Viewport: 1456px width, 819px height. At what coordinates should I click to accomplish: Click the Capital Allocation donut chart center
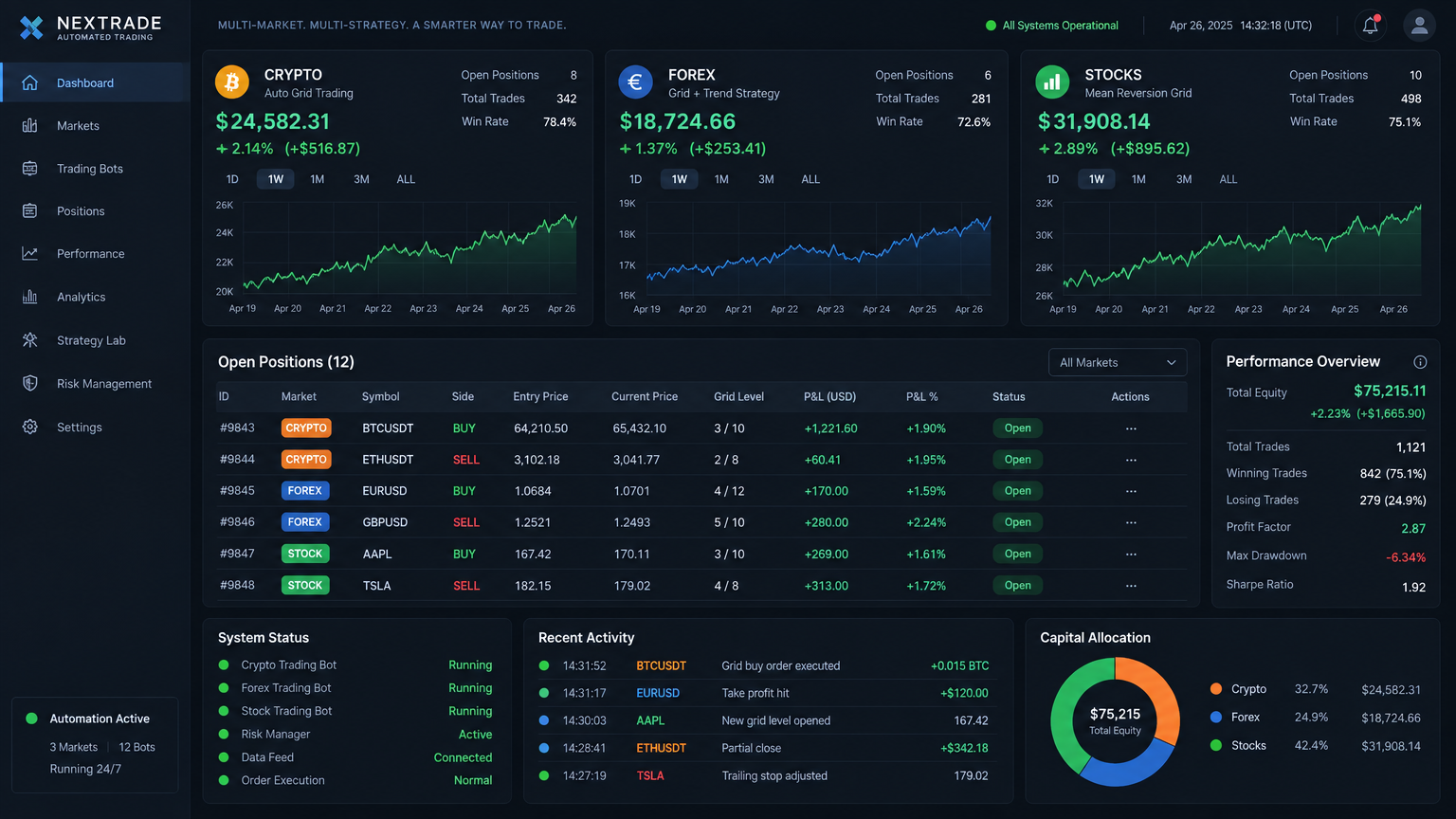(x=1115, y=720)
